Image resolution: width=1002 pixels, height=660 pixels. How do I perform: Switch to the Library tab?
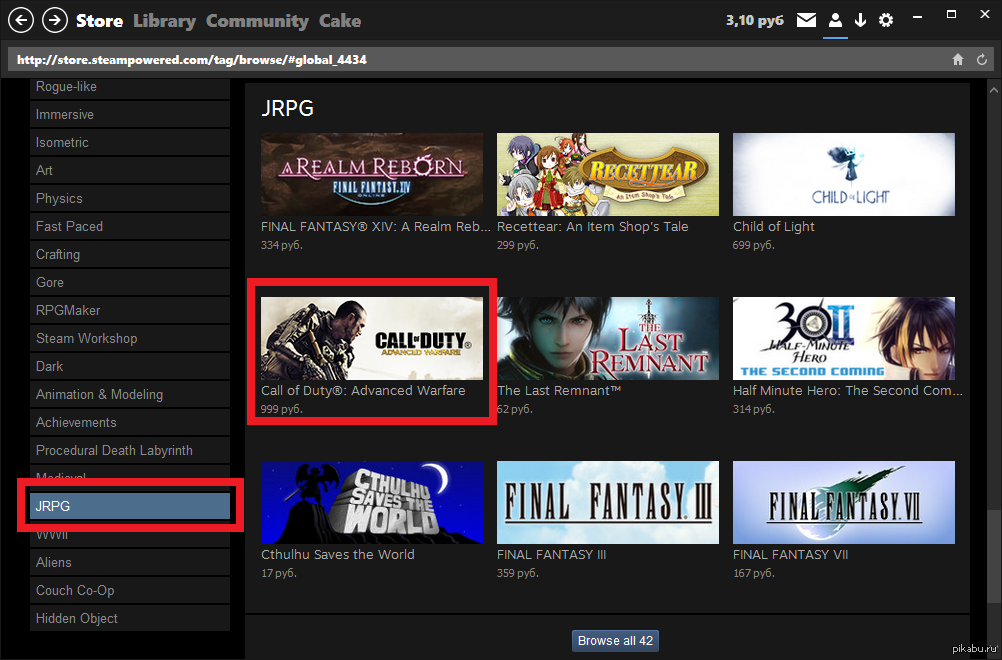(x=164, y=20)
